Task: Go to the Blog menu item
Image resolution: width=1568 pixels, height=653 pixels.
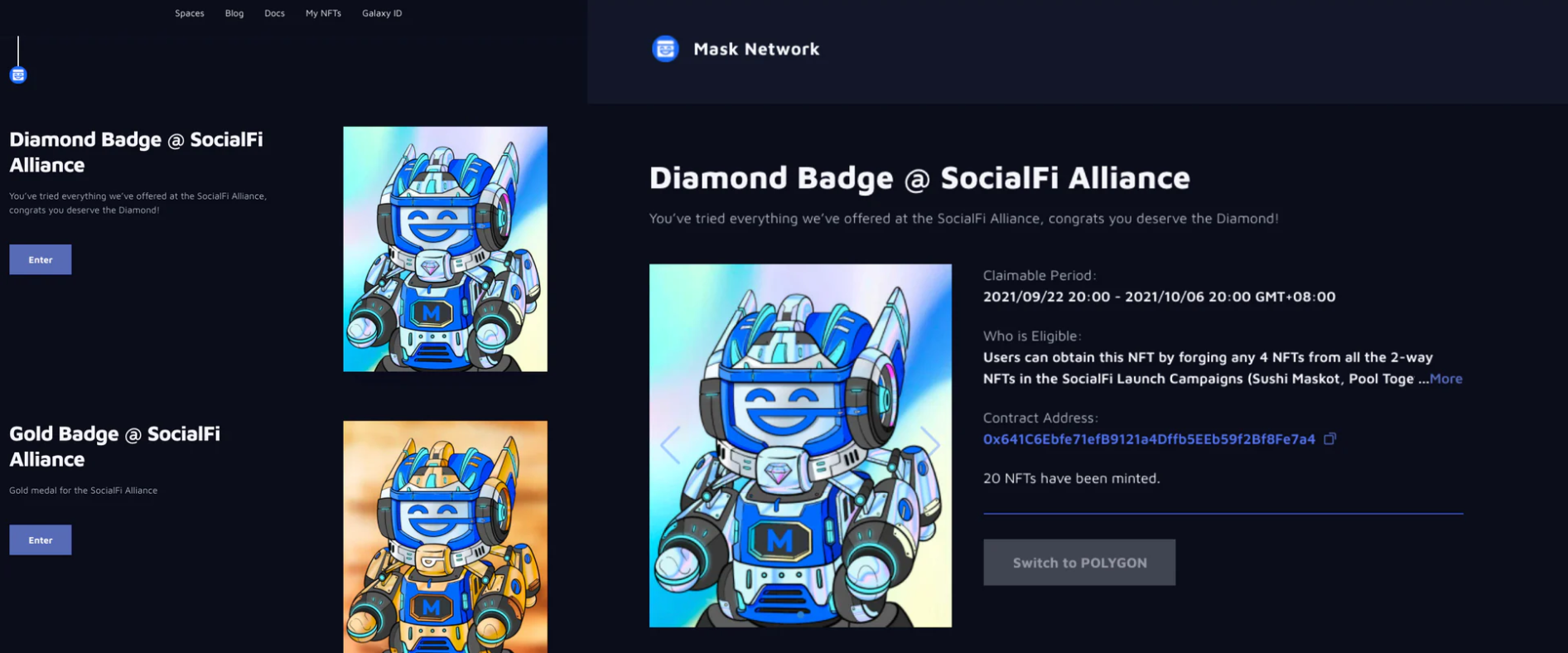Action: tap(234, 13)
